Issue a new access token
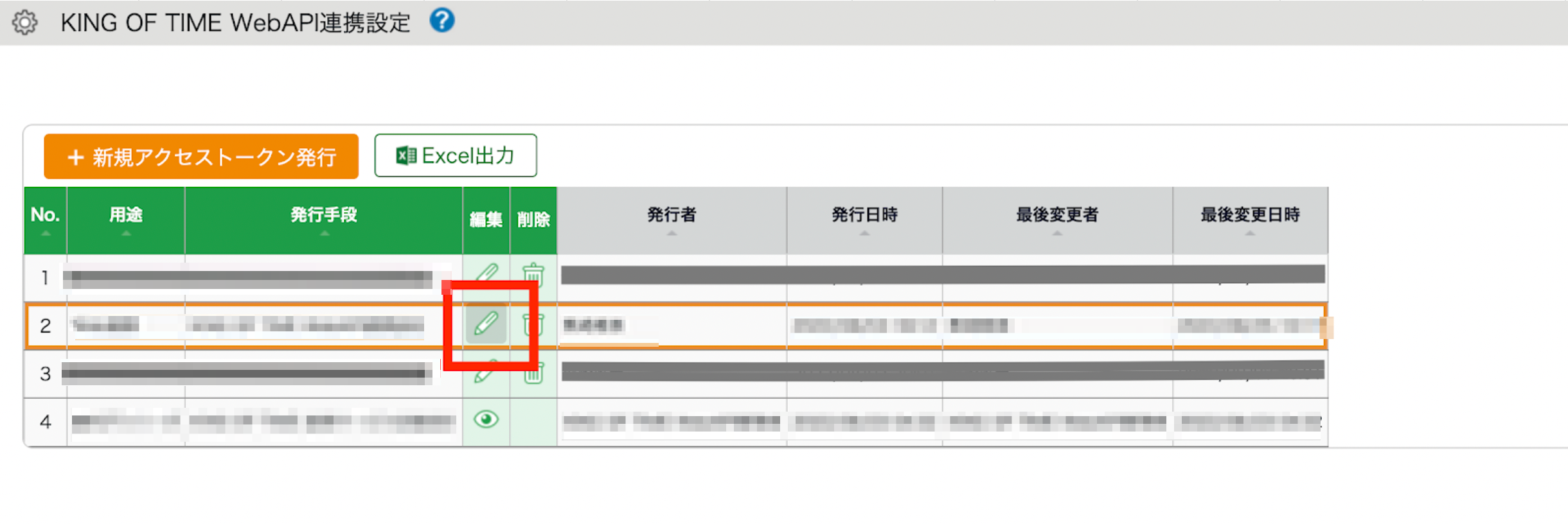This screenshot has height=524, width=1568. tap(201, 157)
